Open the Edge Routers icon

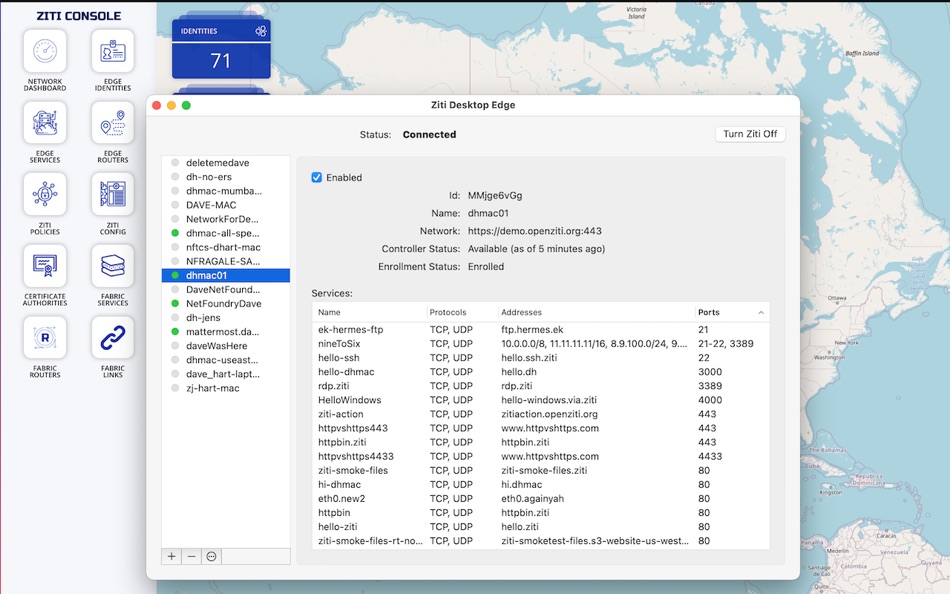tap(113, 123)
